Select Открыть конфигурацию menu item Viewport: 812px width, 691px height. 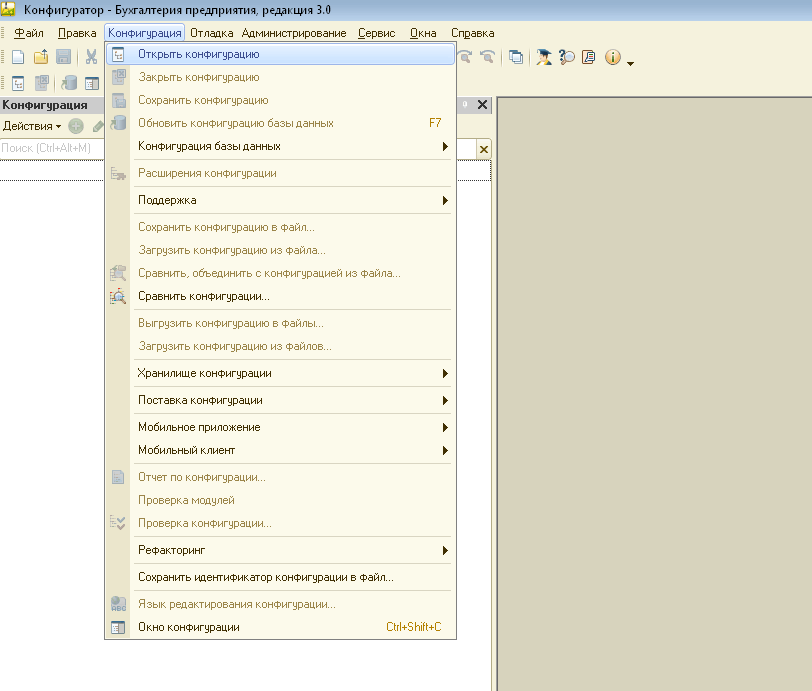click(199, 54)
